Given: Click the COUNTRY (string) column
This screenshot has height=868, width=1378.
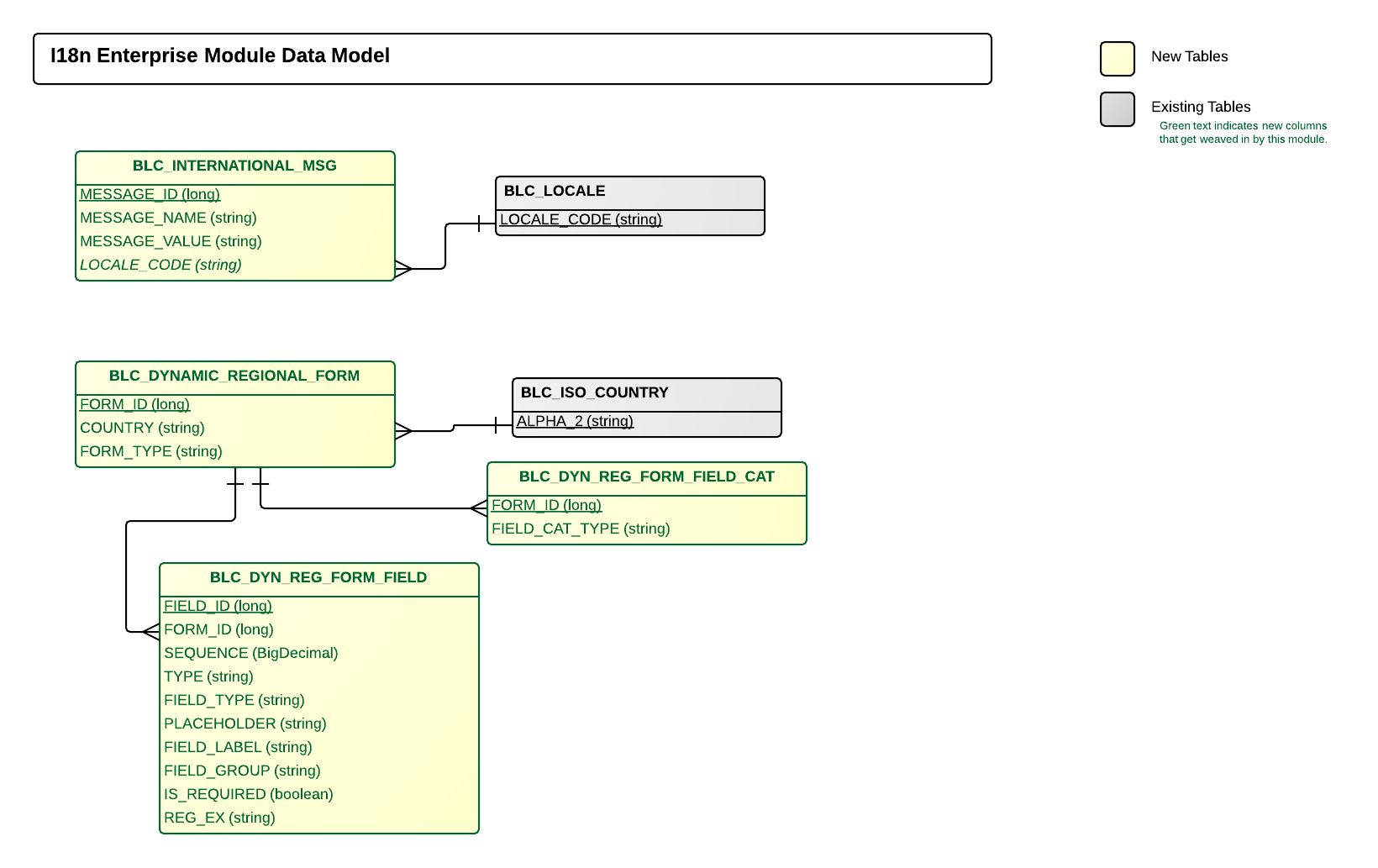Looking at the screenshot, I should [x=142, y=429].
